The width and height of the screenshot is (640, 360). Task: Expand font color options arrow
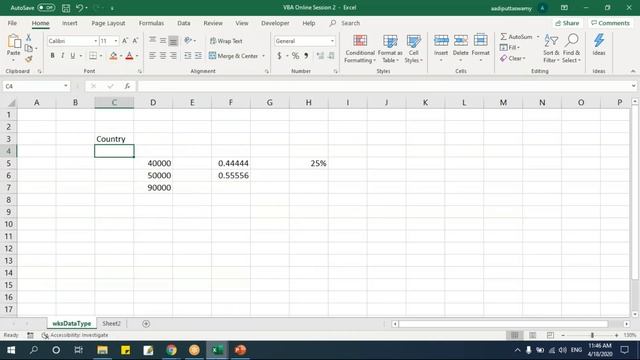tap(137, 56)
